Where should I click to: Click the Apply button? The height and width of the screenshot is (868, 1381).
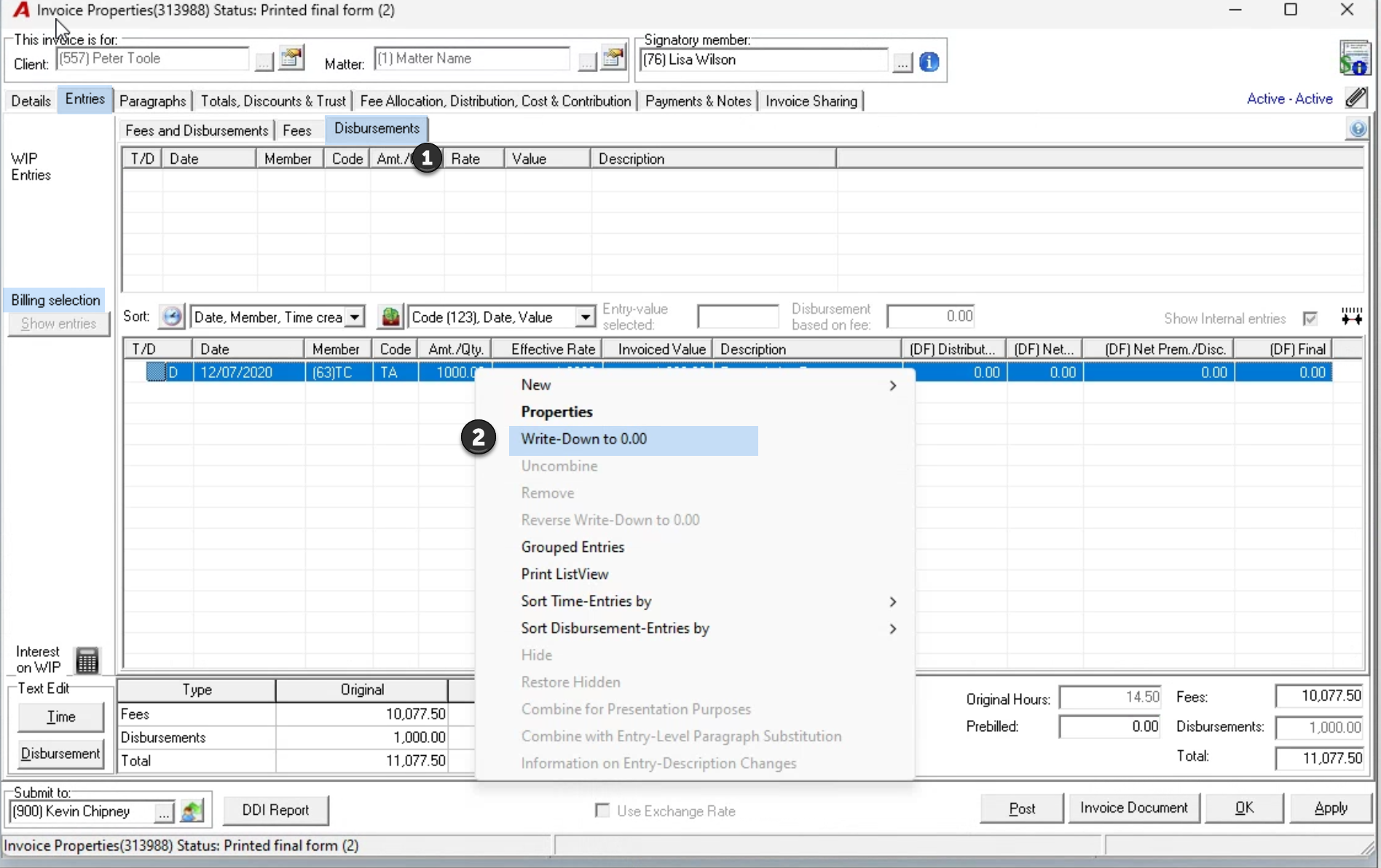point(1331,808)
